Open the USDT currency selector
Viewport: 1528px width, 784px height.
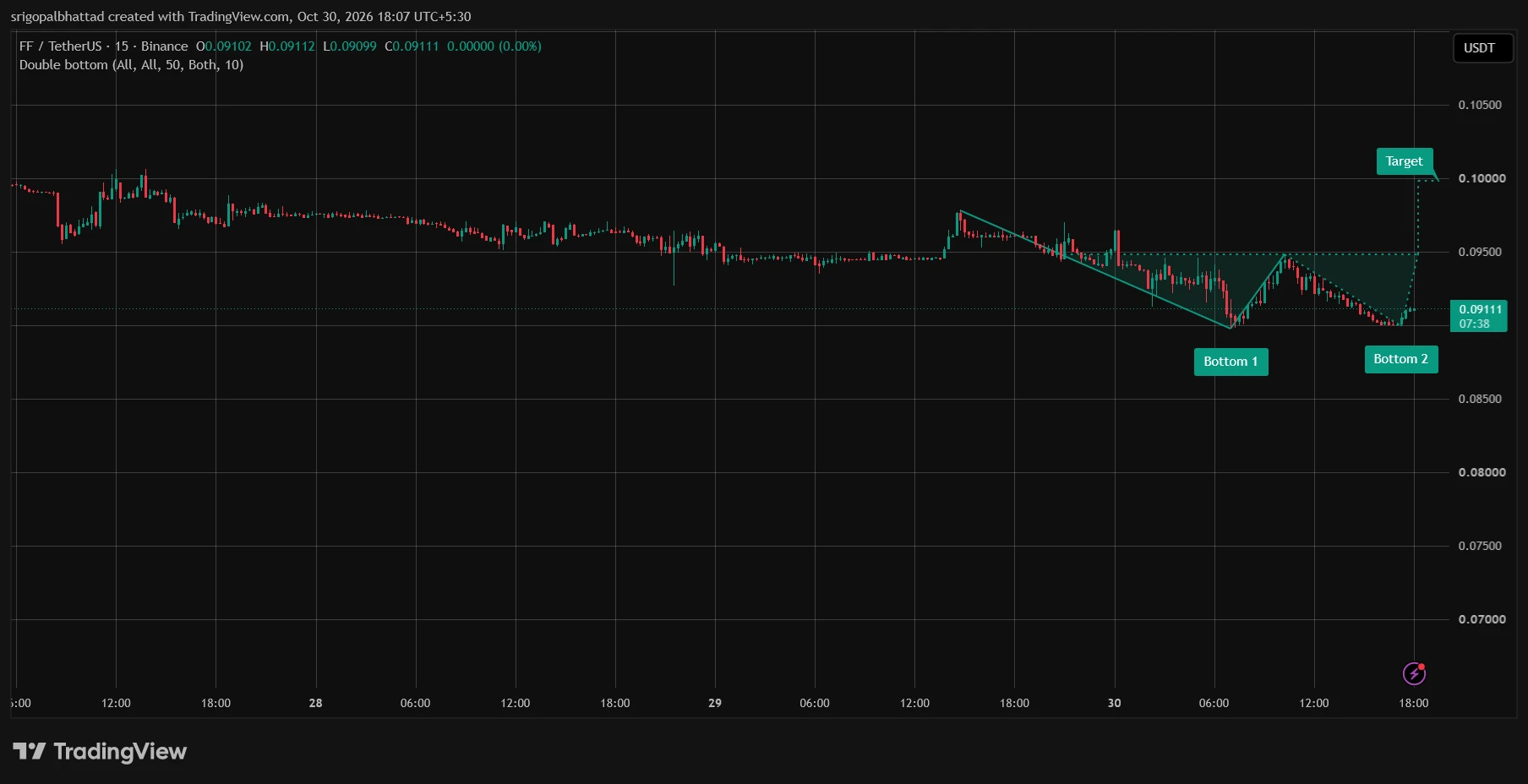click(1482, 48)
